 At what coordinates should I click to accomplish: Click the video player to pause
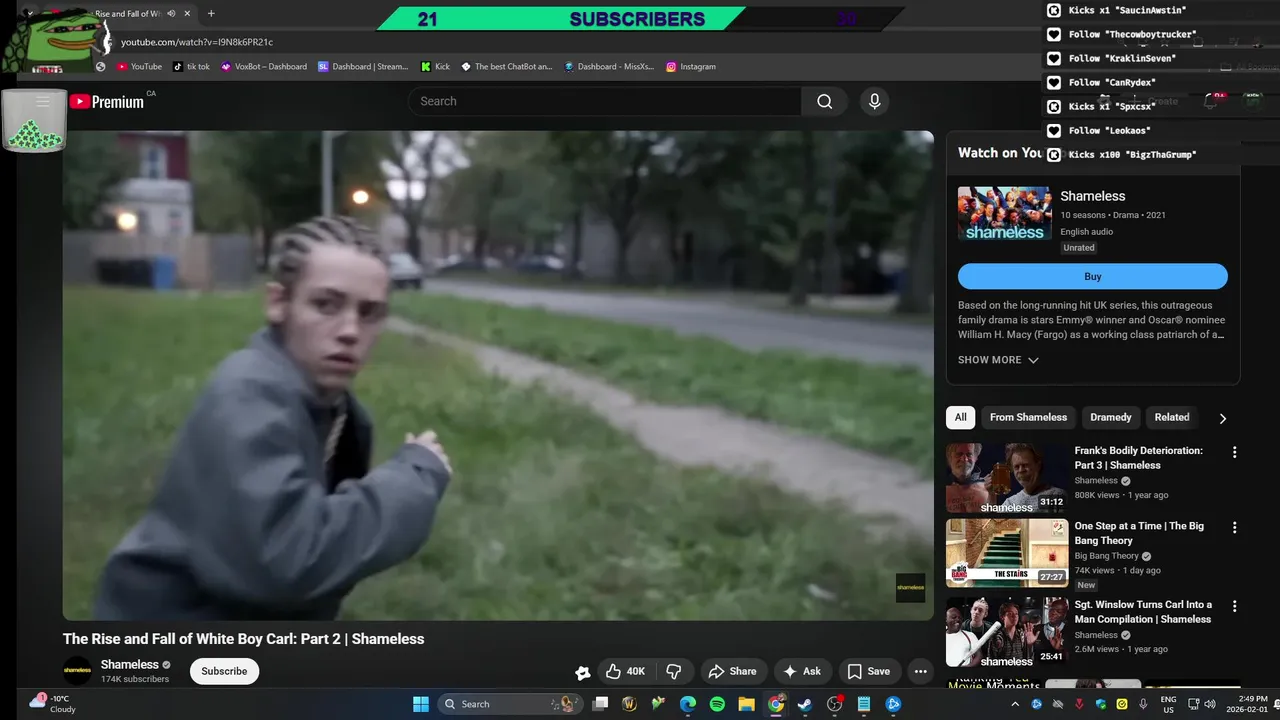pos(498,375)
